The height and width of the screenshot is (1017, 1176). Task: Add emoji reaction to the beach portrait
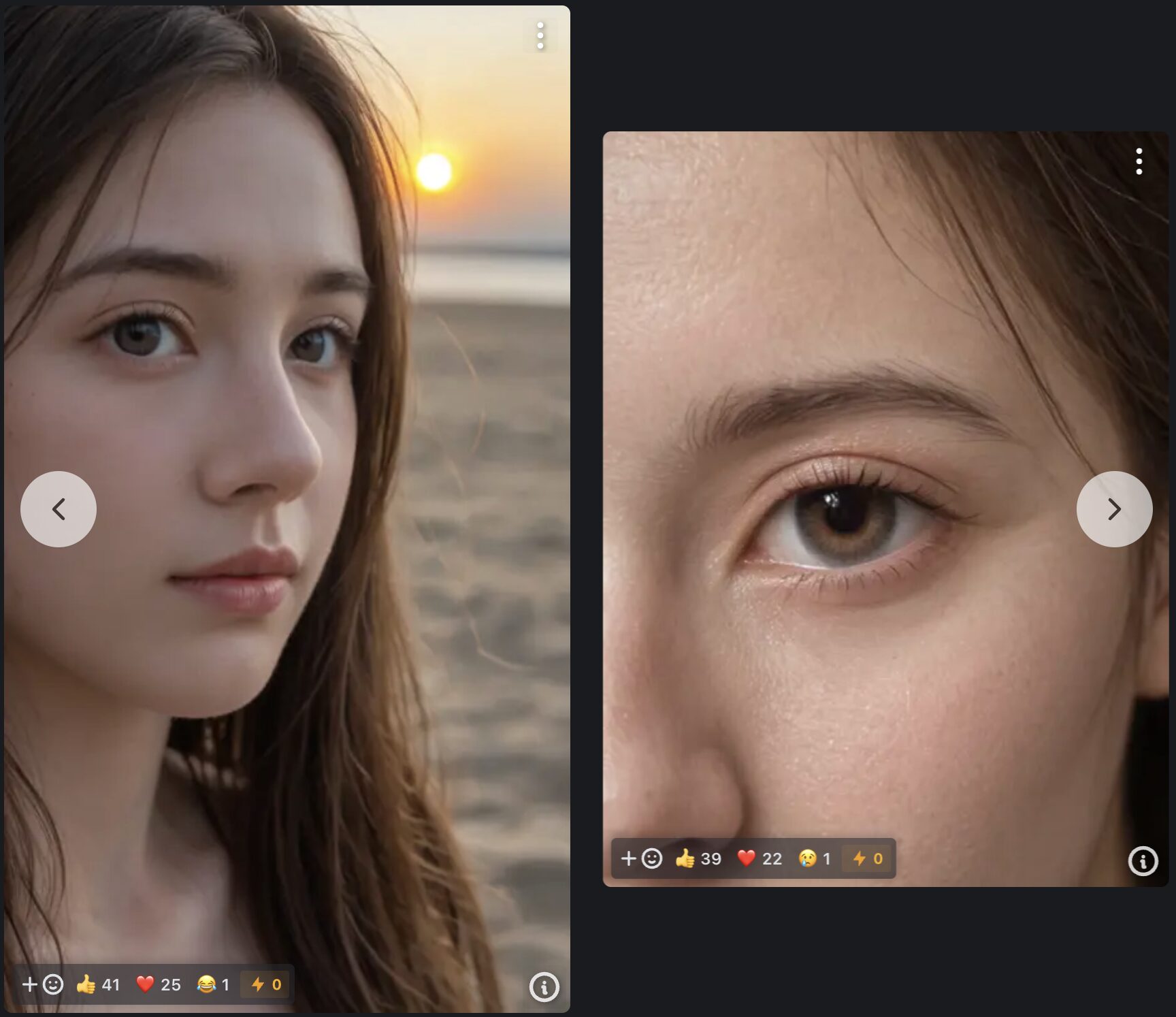pyautogui.click(x=43, y=984)
